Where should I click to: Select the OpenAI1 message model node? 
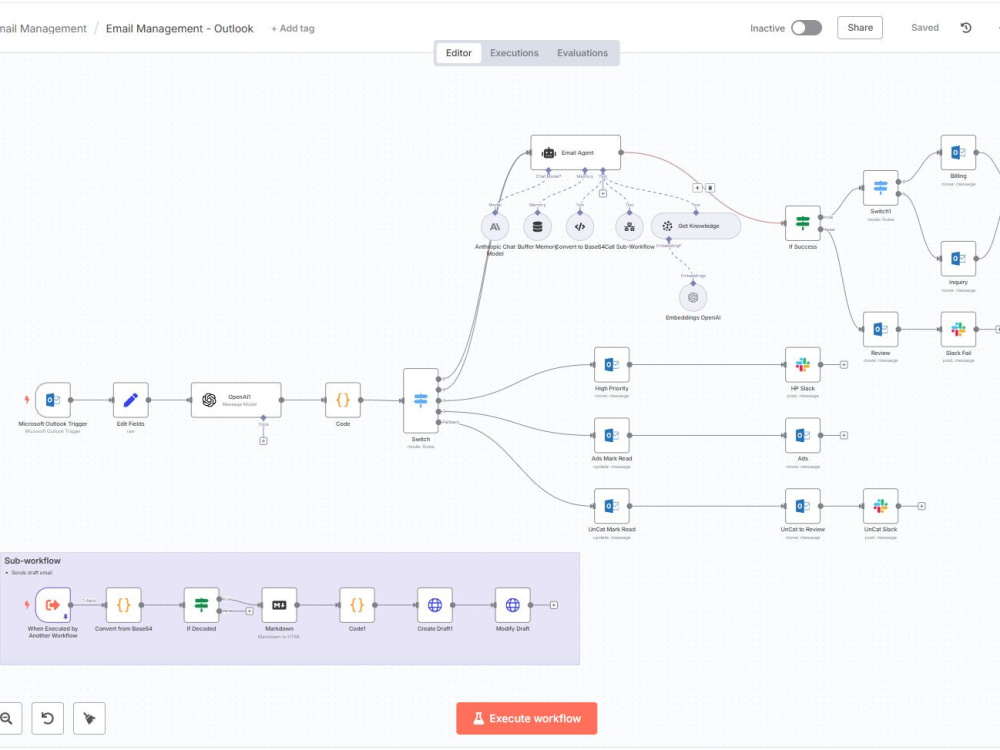(236, 400)
